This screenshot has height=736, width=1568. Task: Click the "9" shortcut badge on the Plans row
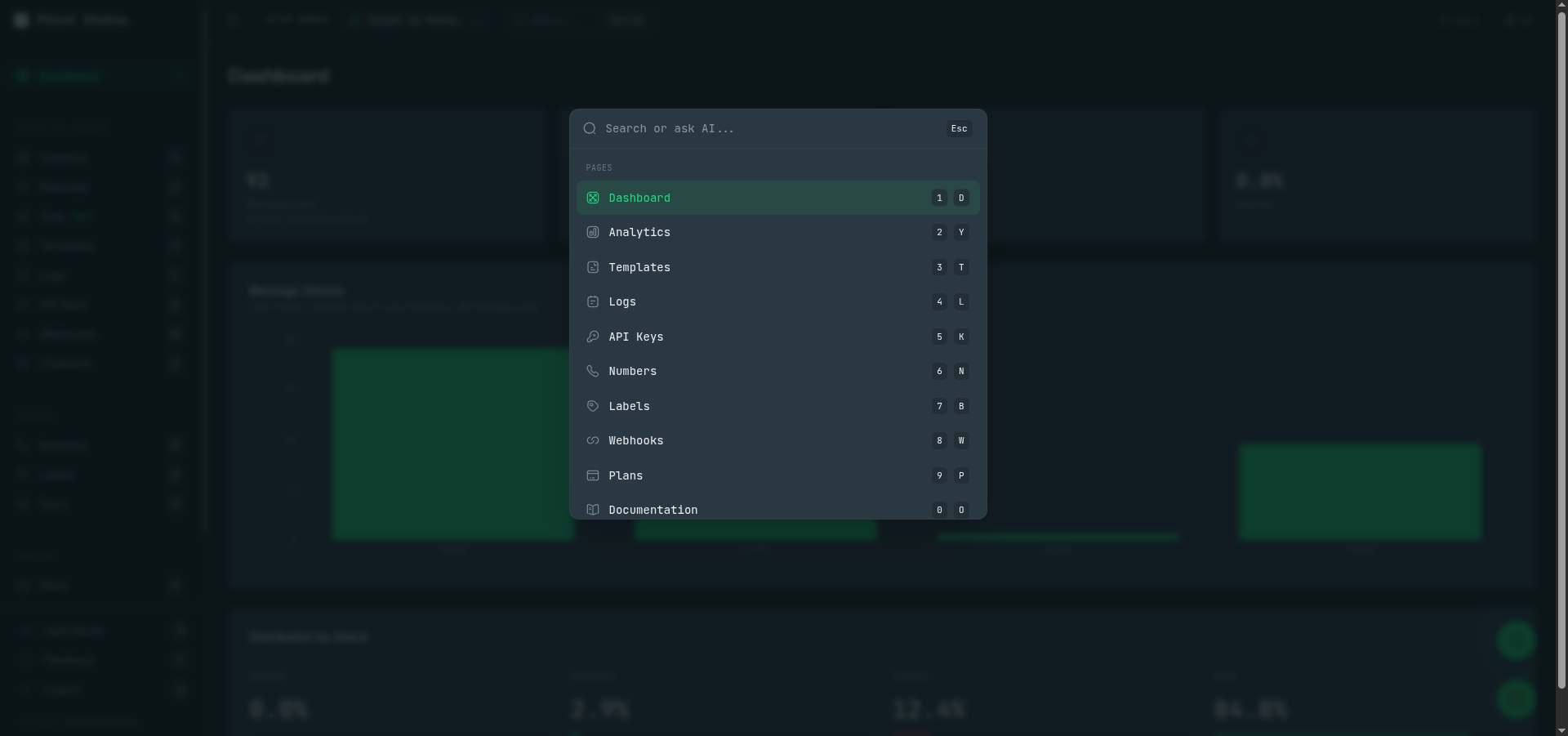[939, 475]
